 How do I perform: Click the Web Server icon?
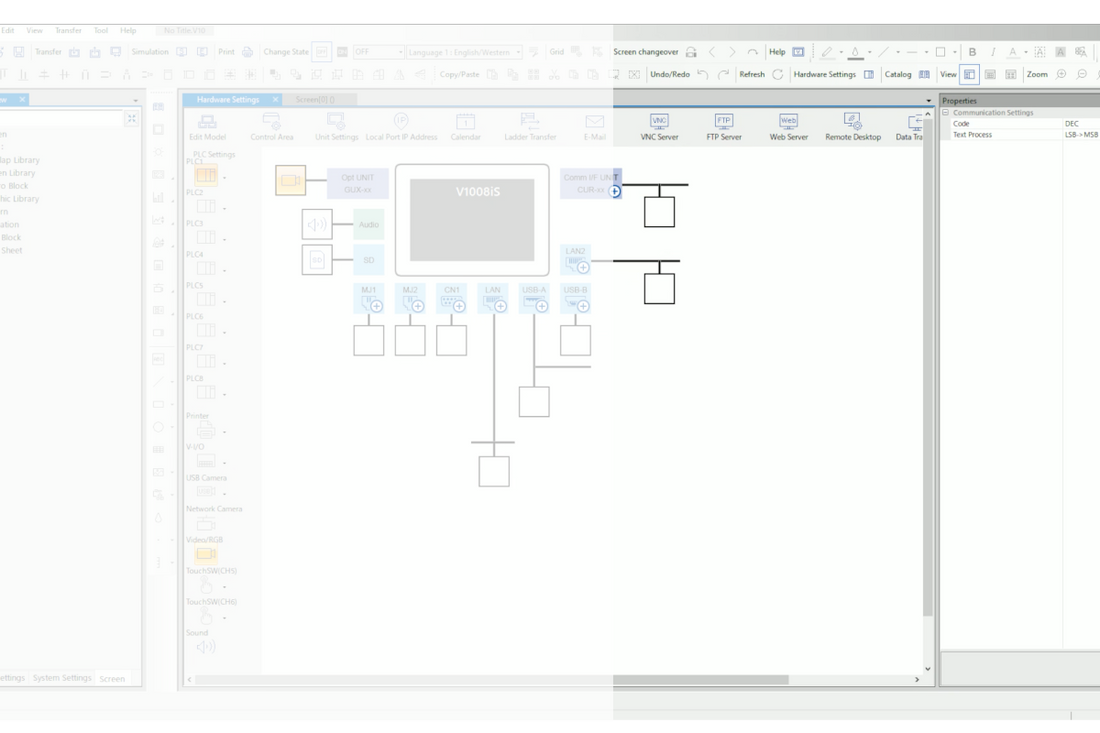(x=788, y=126)
